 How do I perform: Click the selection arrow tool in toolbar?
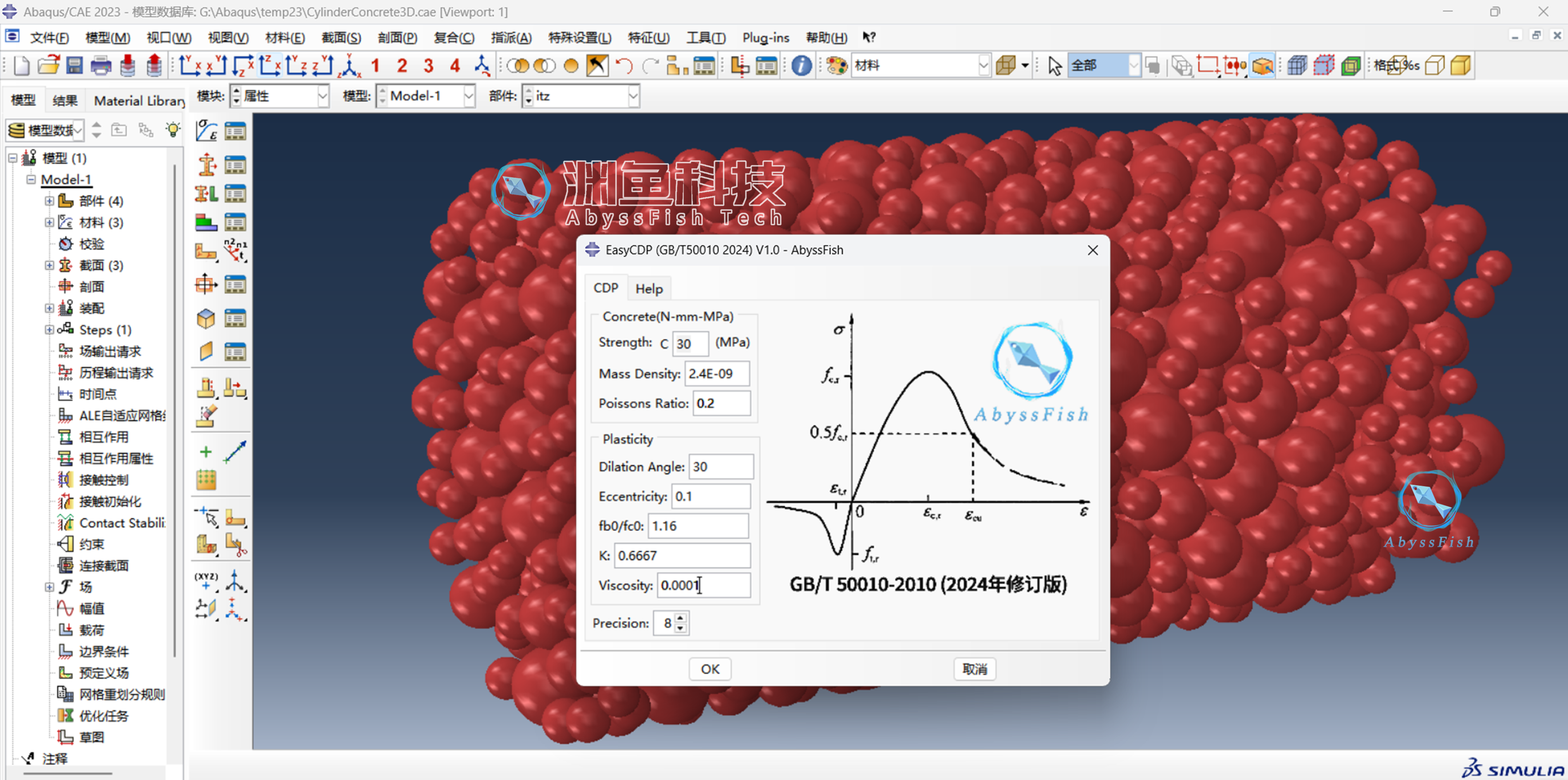(x=1055, y=65)
